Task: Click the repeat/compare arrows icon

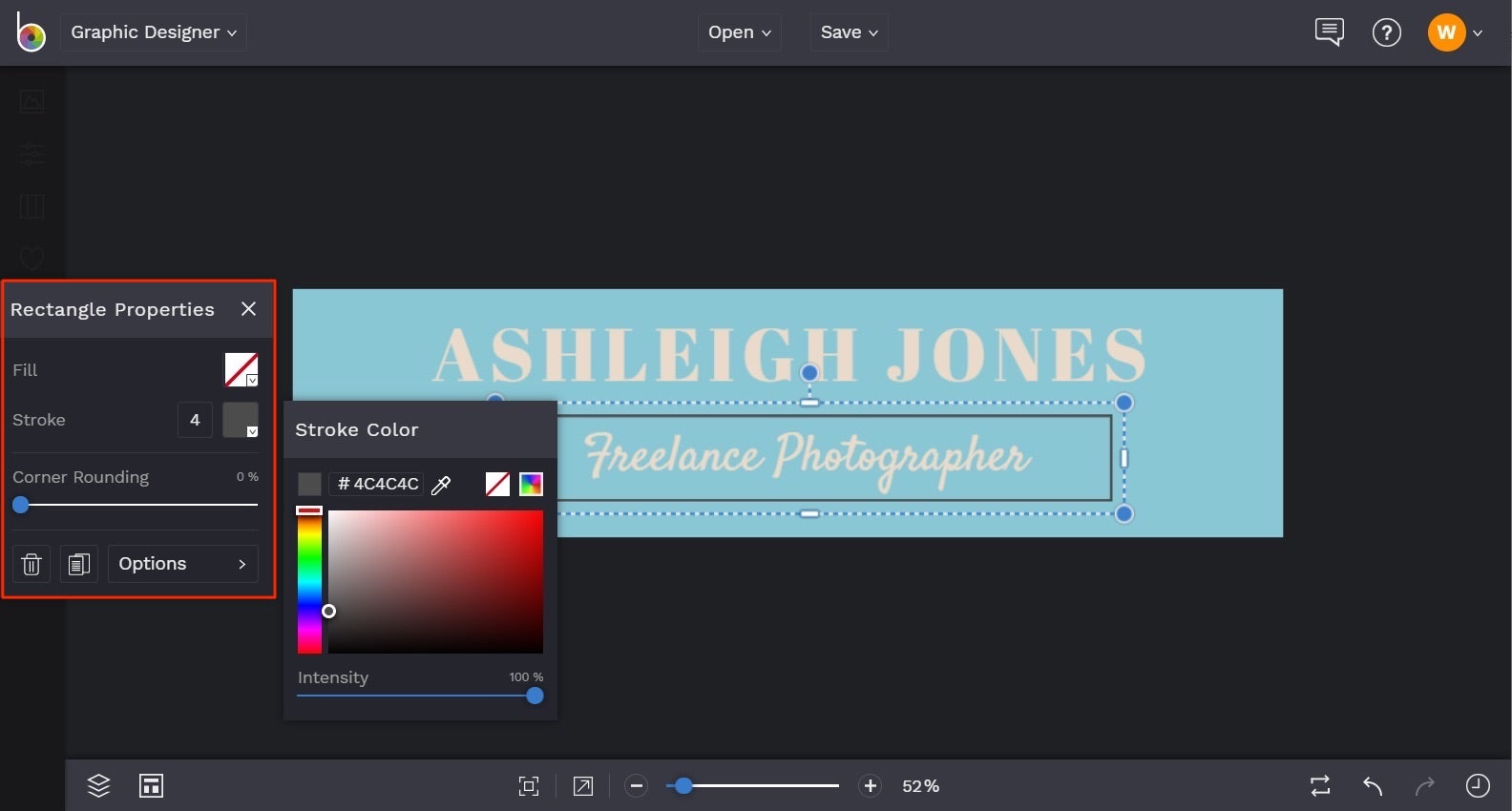Action: click(1320, 786)
